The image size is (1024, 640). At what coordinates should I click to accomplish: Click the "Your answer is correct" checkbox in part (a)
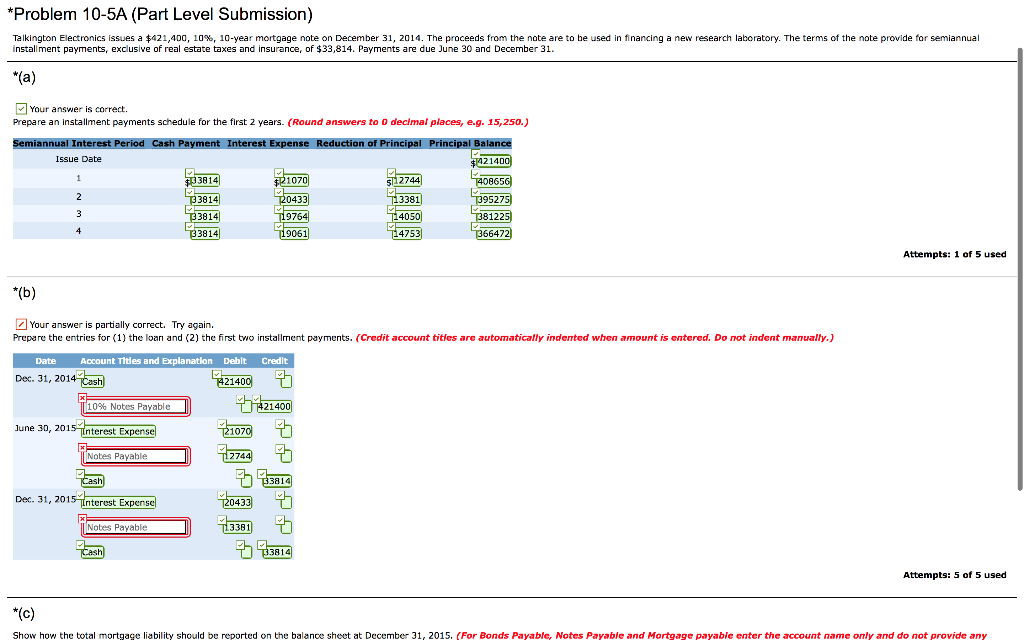pyautogui.click(x=21, y=109)
